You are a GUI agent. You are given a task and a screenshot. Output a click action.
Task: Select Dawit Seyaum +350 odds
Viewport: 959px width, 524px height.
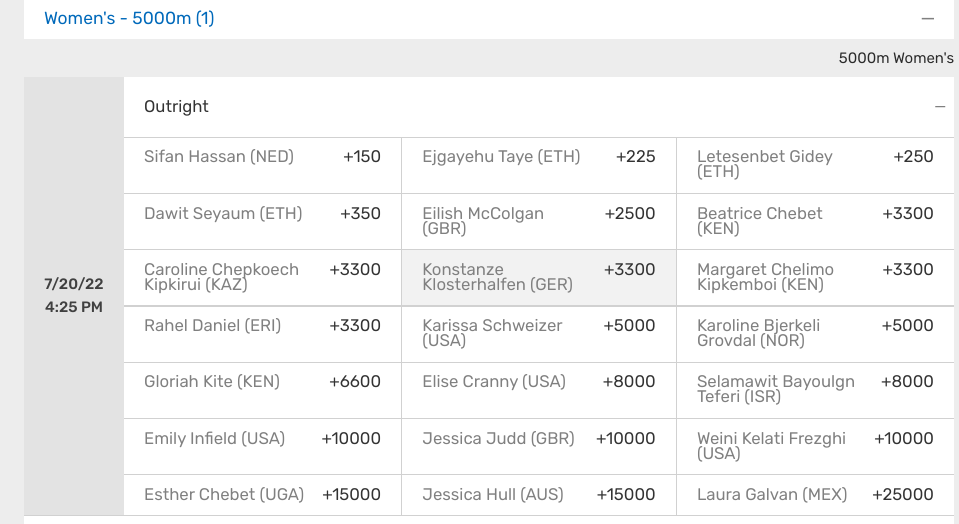pos(262,221)
